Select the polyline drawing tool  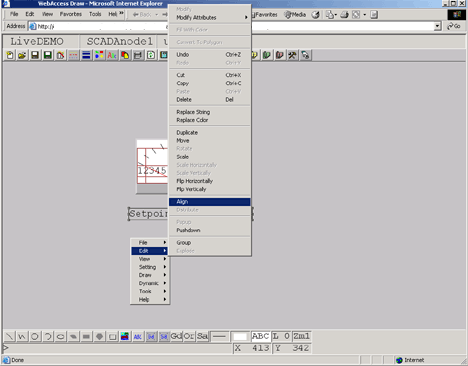(22, 336)
